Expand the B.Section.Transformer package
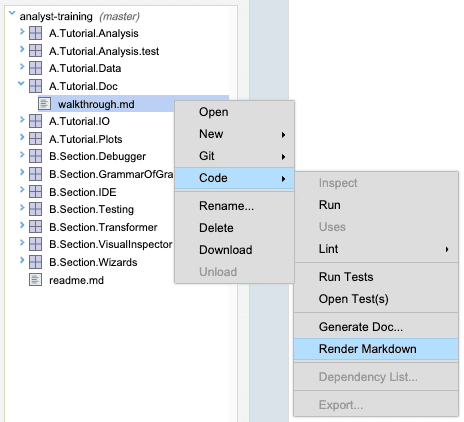The width and height of the screenshot is (464, 422). 22,225
